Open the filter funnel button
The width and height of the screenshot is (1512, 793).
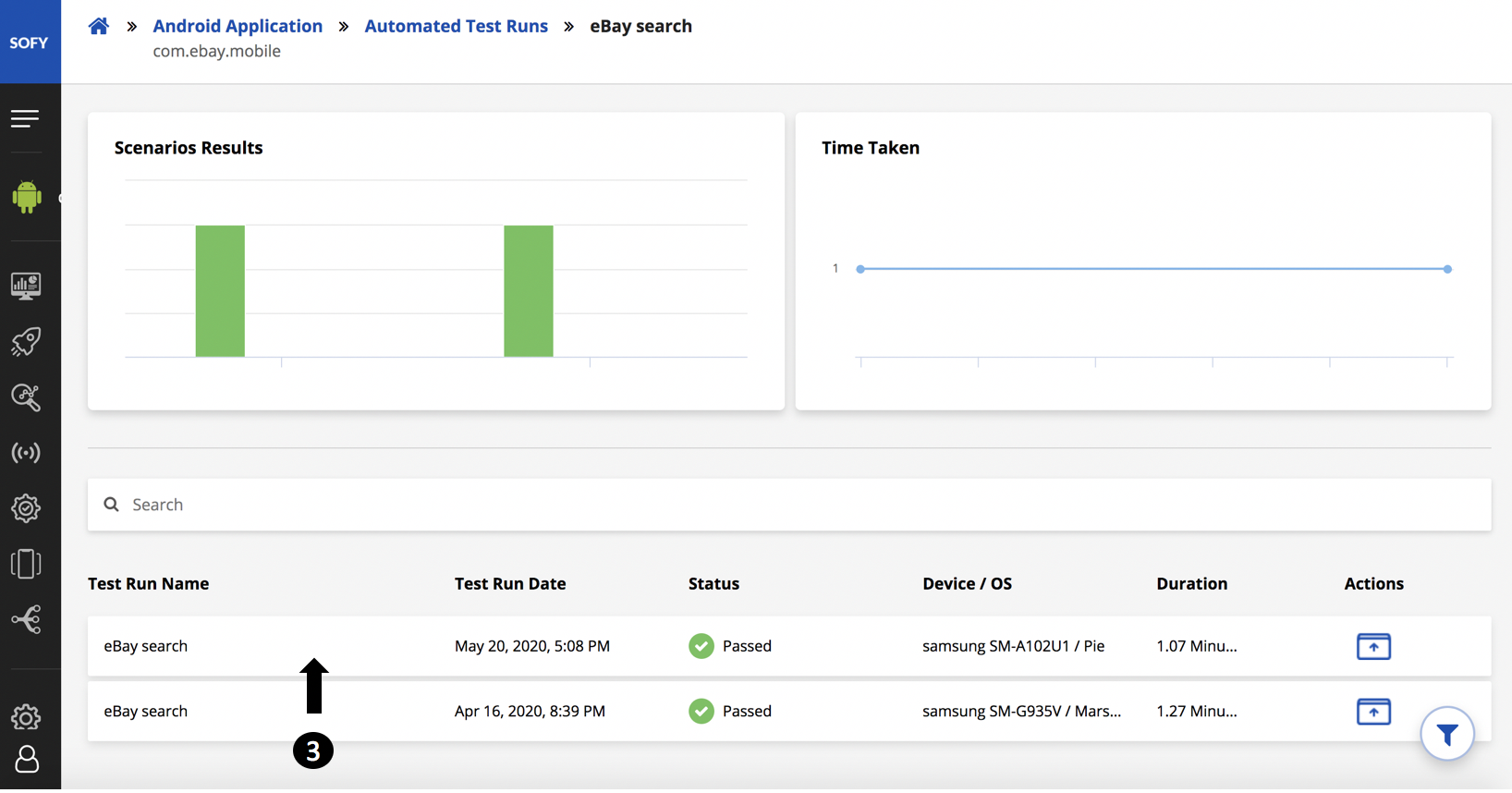[1447, 734]
